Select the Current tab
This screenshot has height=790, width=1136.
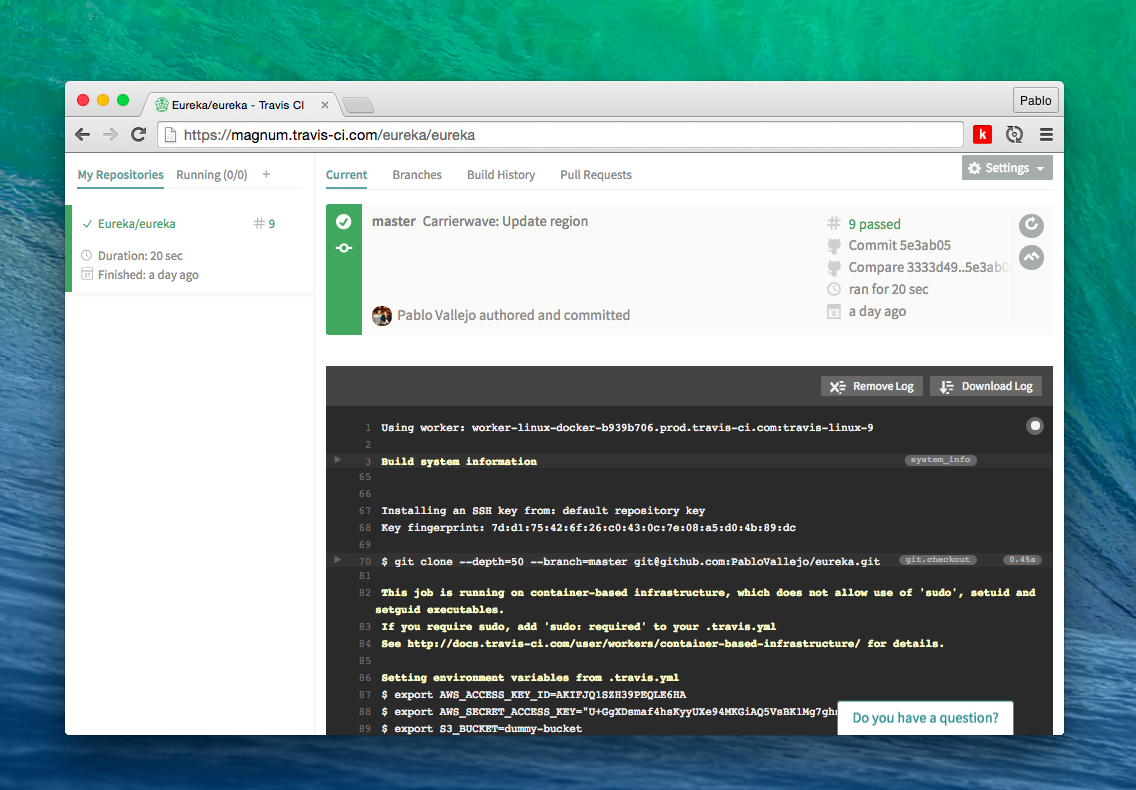(x=346, y=175)
